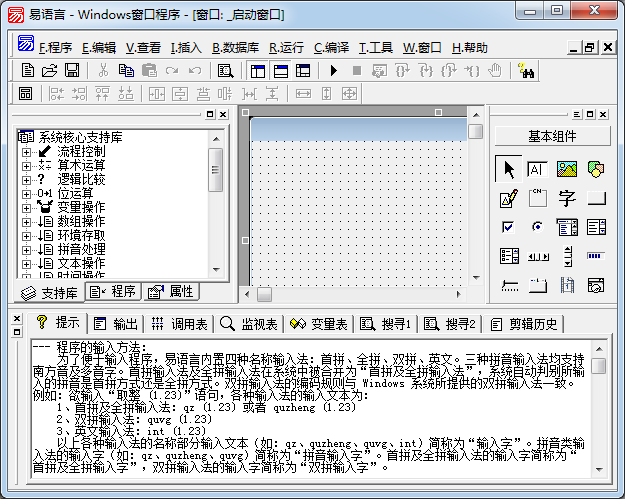625x499 pixels.
Task: Click the Run (play) button in toolbar
Action: 332,71
